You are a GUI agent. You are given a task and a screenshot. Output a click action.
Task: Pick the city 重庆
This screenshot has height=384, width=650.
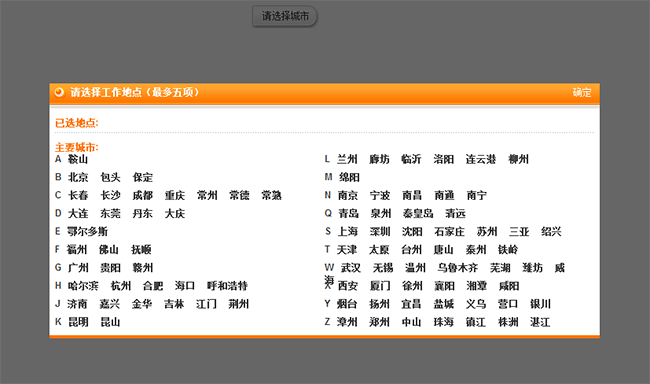(x=175, y=195)
